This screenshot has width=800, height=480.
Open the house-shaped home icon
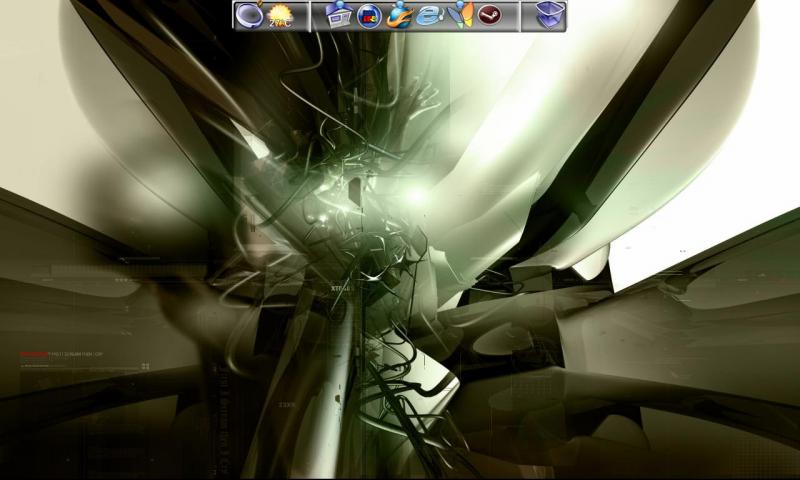(338, 15)
